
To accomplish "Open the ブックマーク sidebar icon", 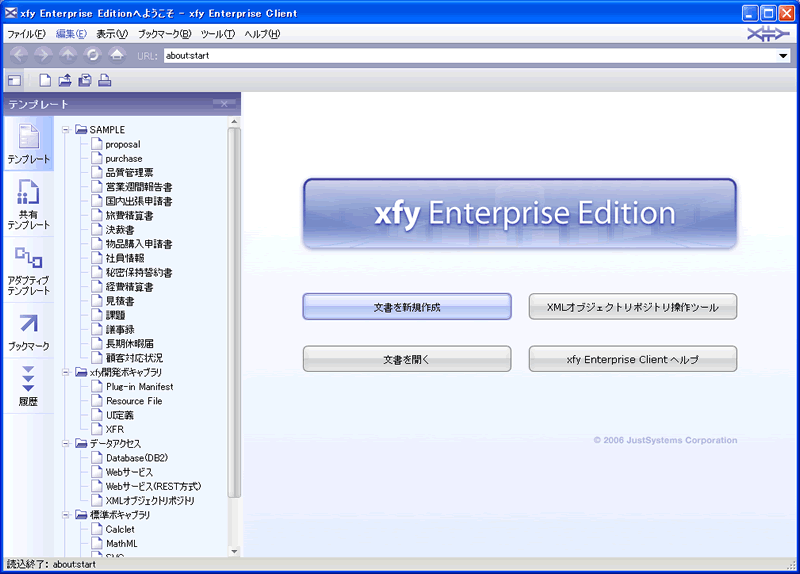I will pos(29,332).
